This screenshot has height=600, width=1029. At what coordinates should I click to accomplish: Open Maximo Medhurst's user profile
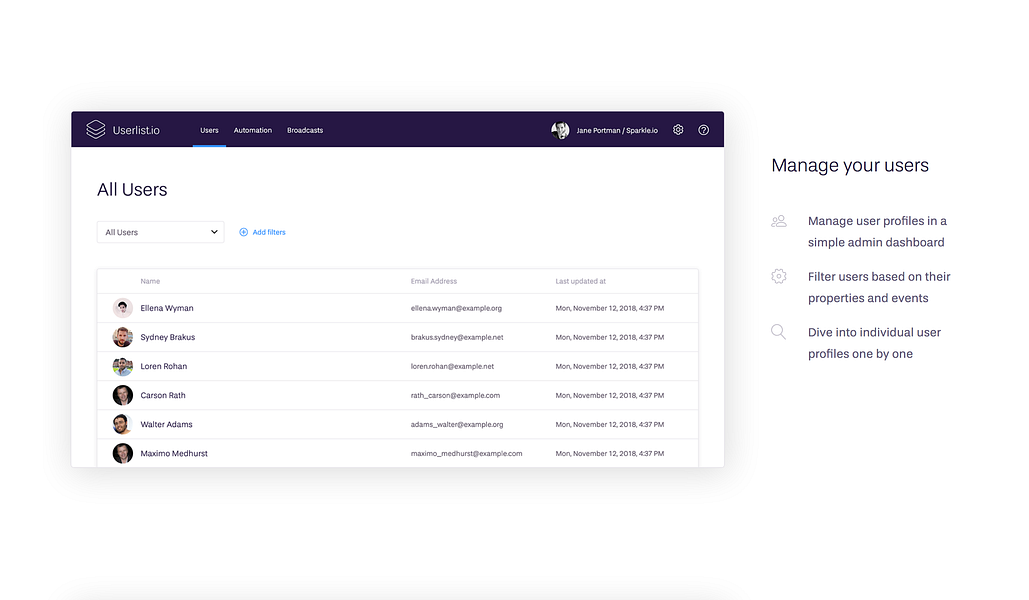(174, 453)
